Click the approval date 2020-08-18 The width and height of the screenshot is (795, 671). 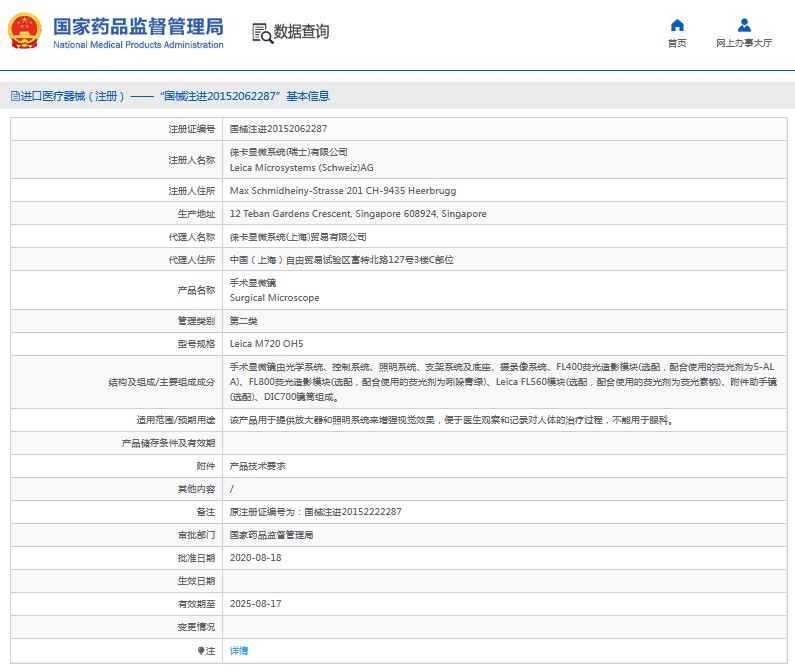coord(255,558)
